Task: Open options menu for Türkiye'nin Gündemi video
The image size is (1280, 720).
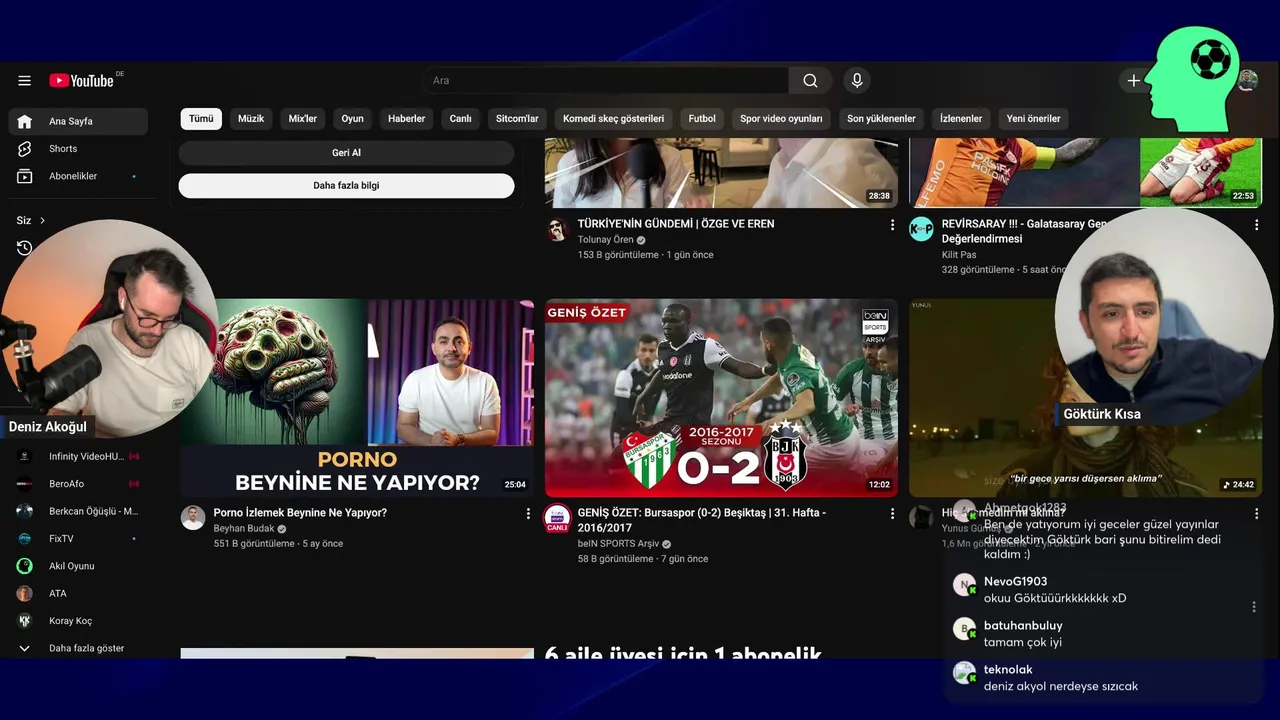Action: [892, 225]
